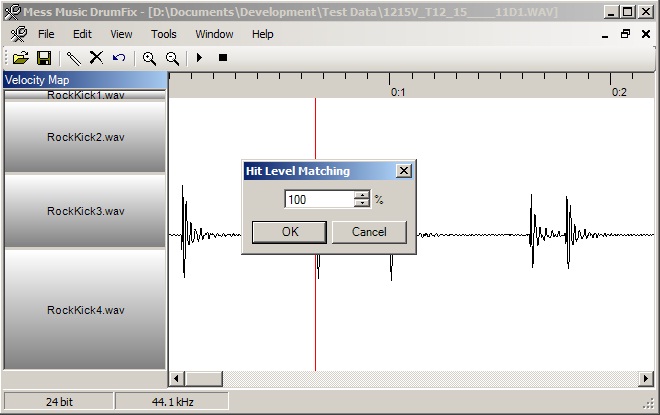Click the hit level percentage input field
The height and width of the screenshot is (415, 660).
click(318, 200)
